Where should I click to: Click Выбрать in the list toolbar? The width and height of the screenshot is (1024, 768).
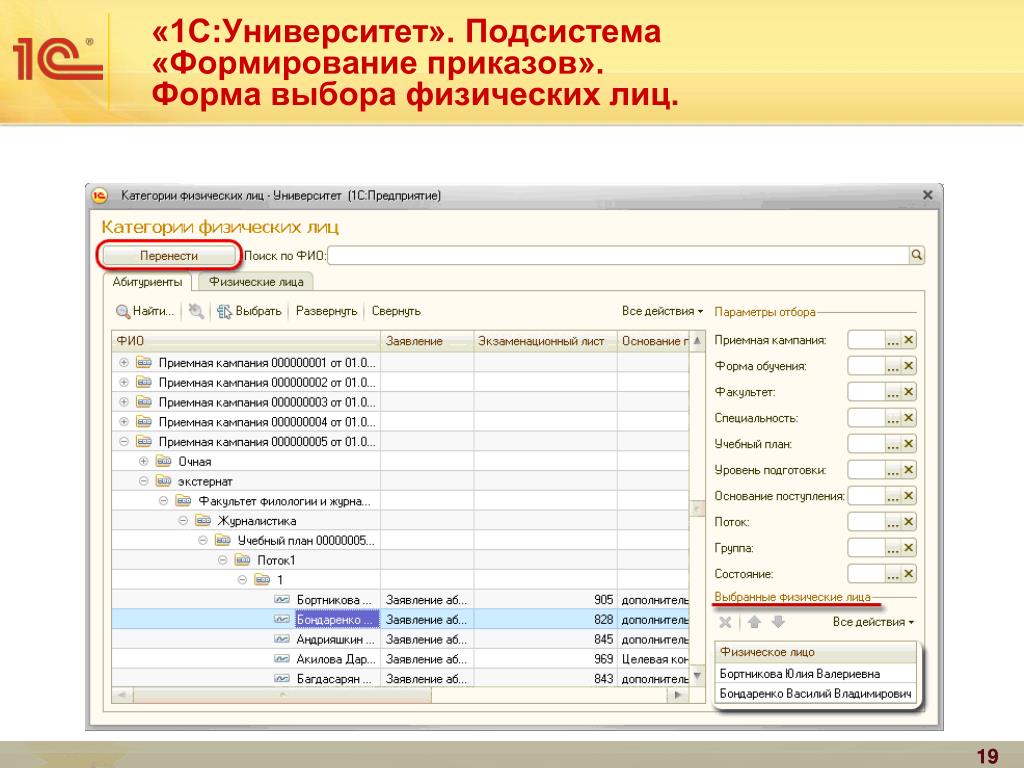249,312
